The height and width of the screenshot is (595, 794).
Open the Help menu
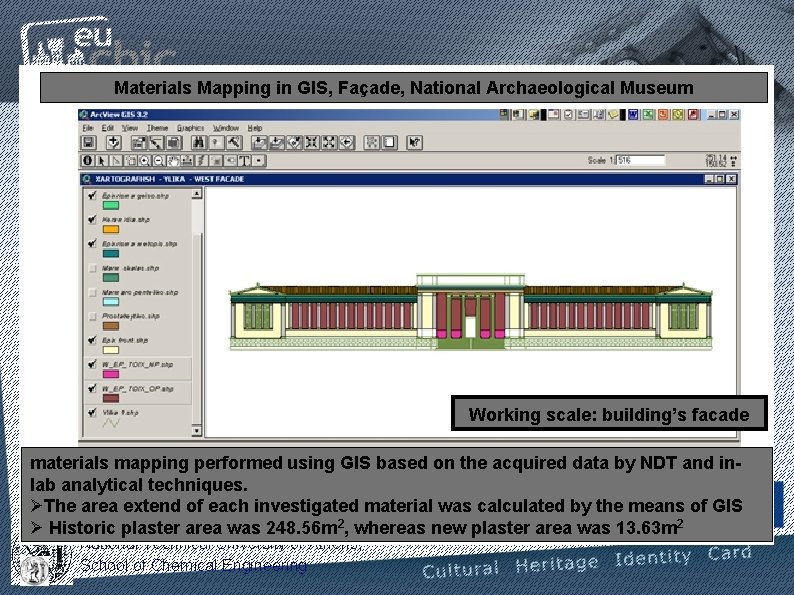[255, 128]
